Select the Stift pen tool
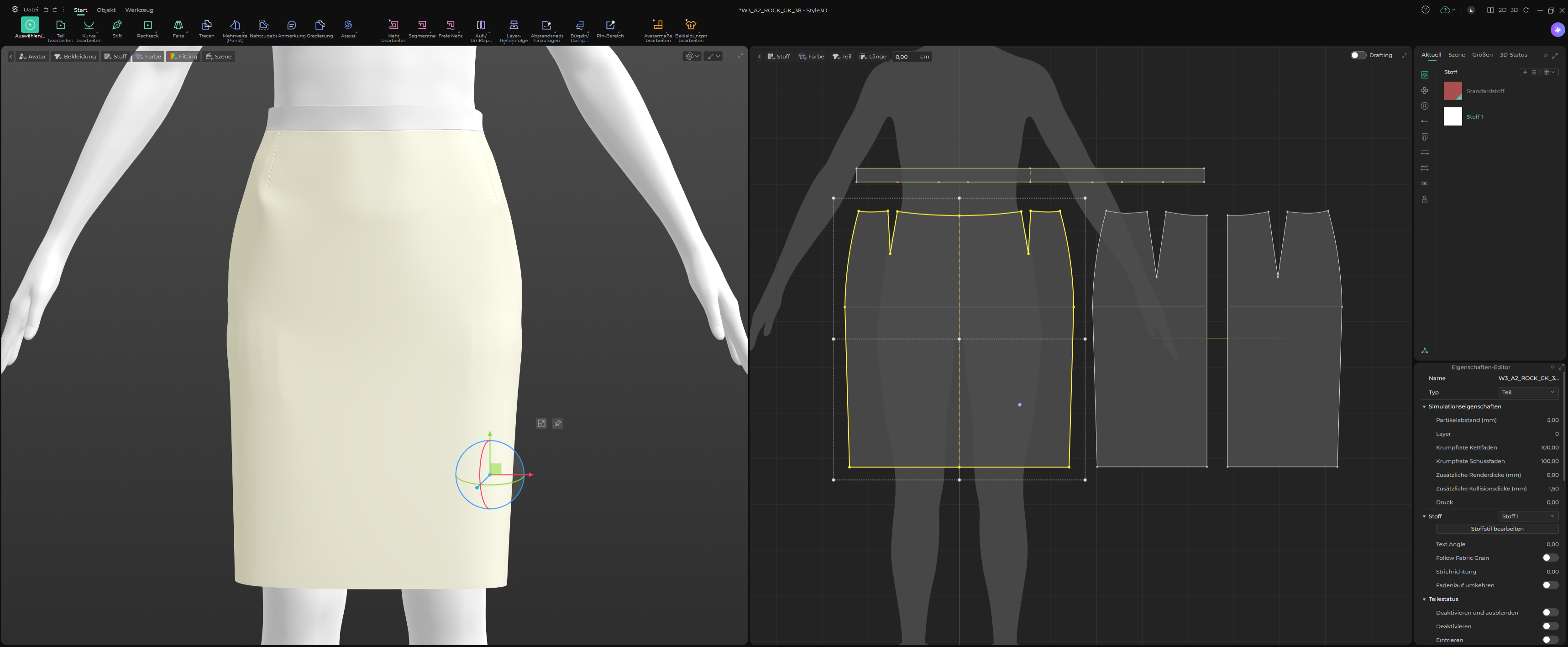The width and height of the screenshot is (1568, 647). click(x=117, y=28)
